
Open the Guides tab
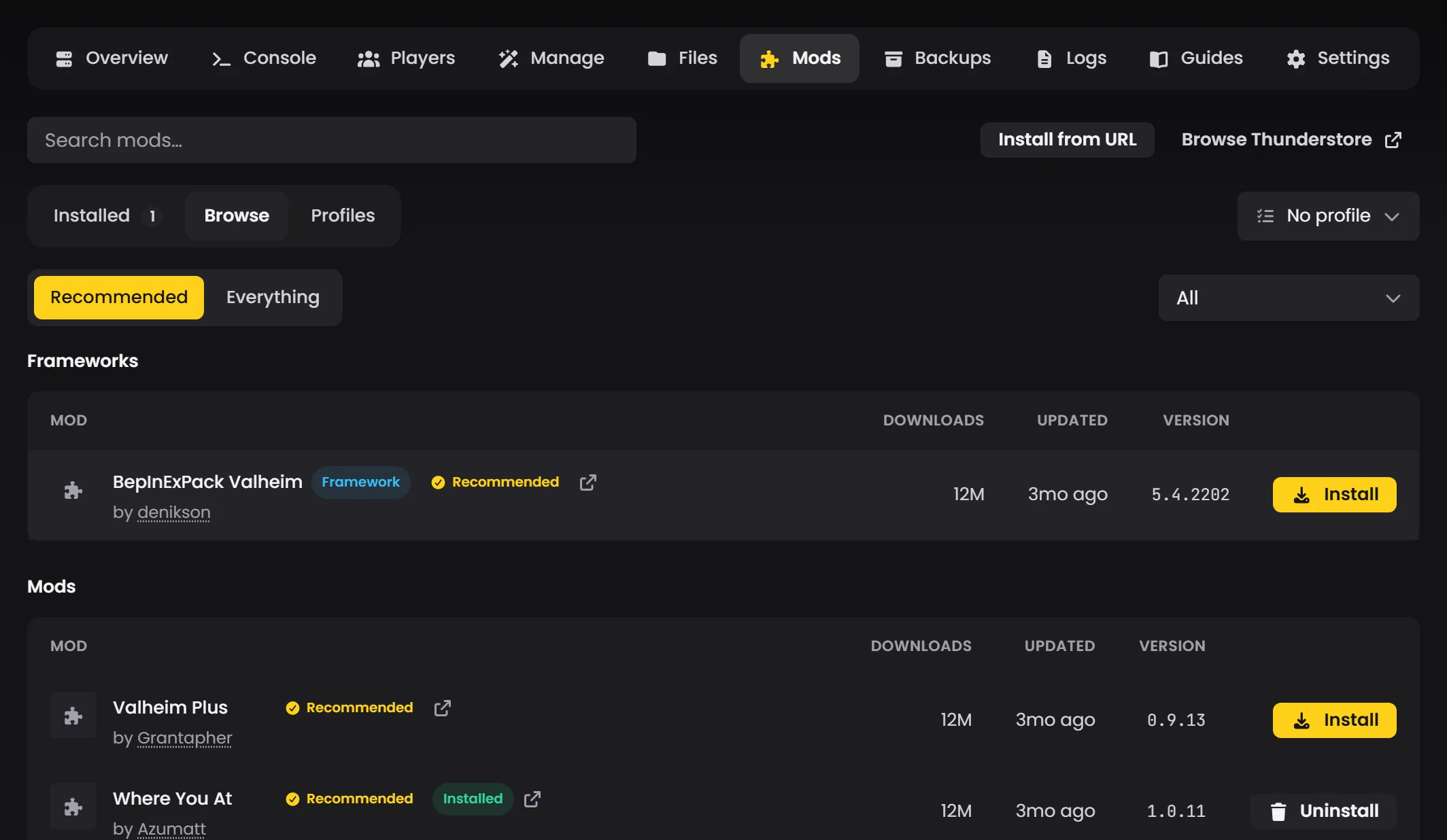click(x=1196, y=58)
